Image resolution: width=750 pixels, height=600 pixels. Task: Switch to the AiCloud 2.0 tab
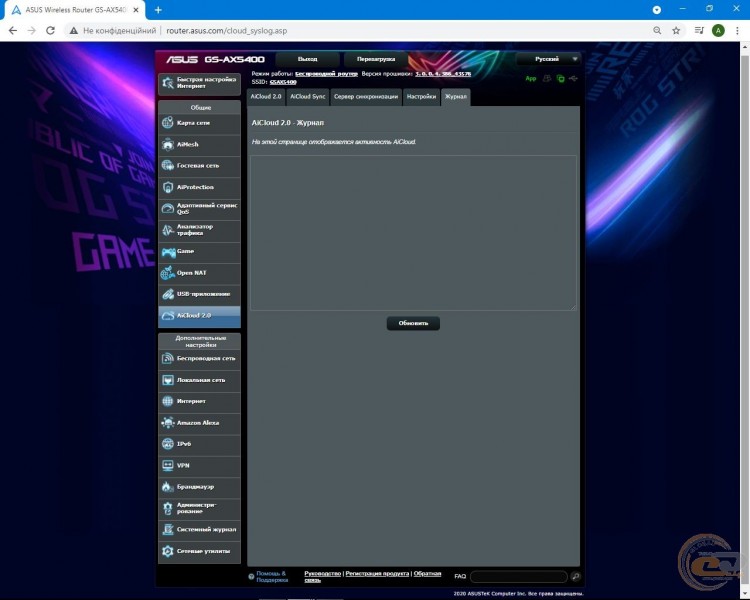266,97
